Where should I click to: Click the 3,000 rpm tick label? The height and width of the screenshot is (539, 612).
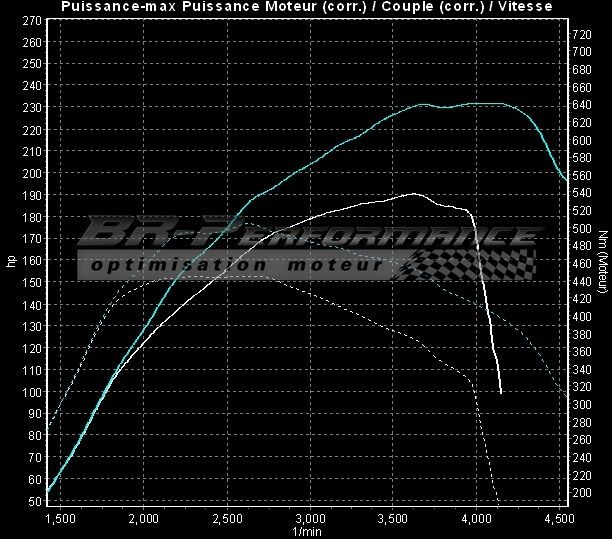click(x=311, y=518)
